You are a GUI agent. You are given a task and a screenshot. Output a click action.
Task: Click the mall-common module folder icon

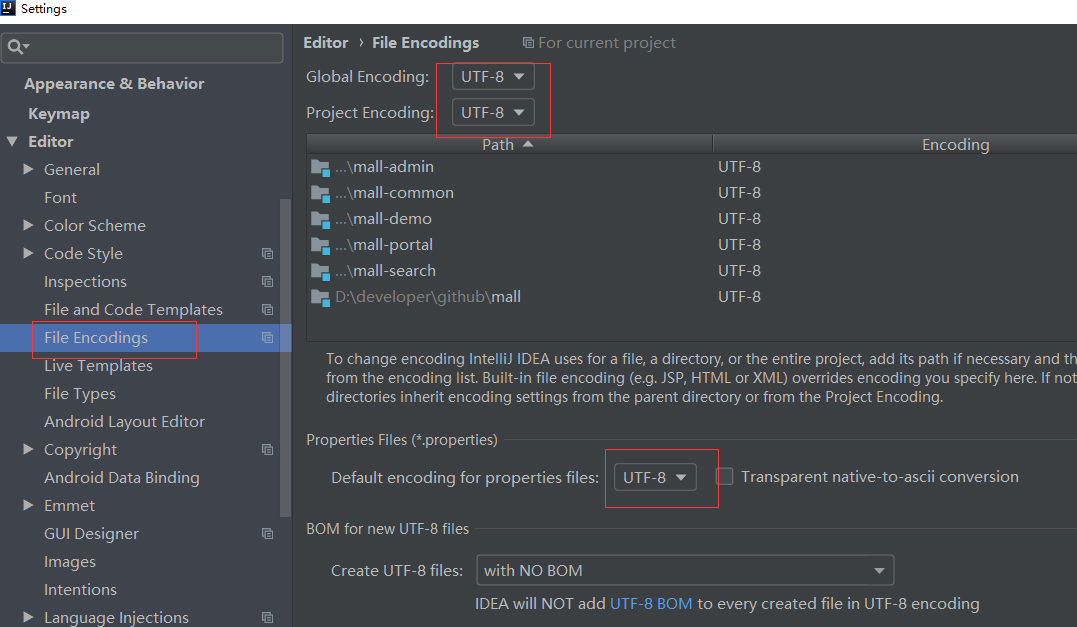coord(320,193)
